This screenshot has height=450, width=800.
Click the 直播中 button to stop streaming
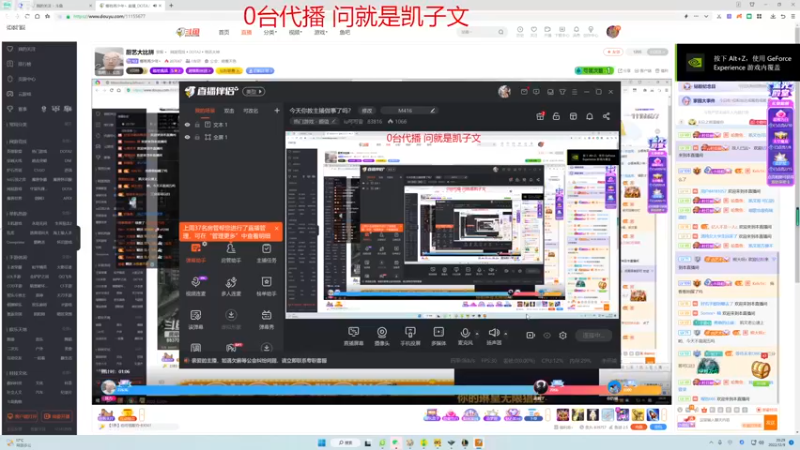[x=593, y=336]
